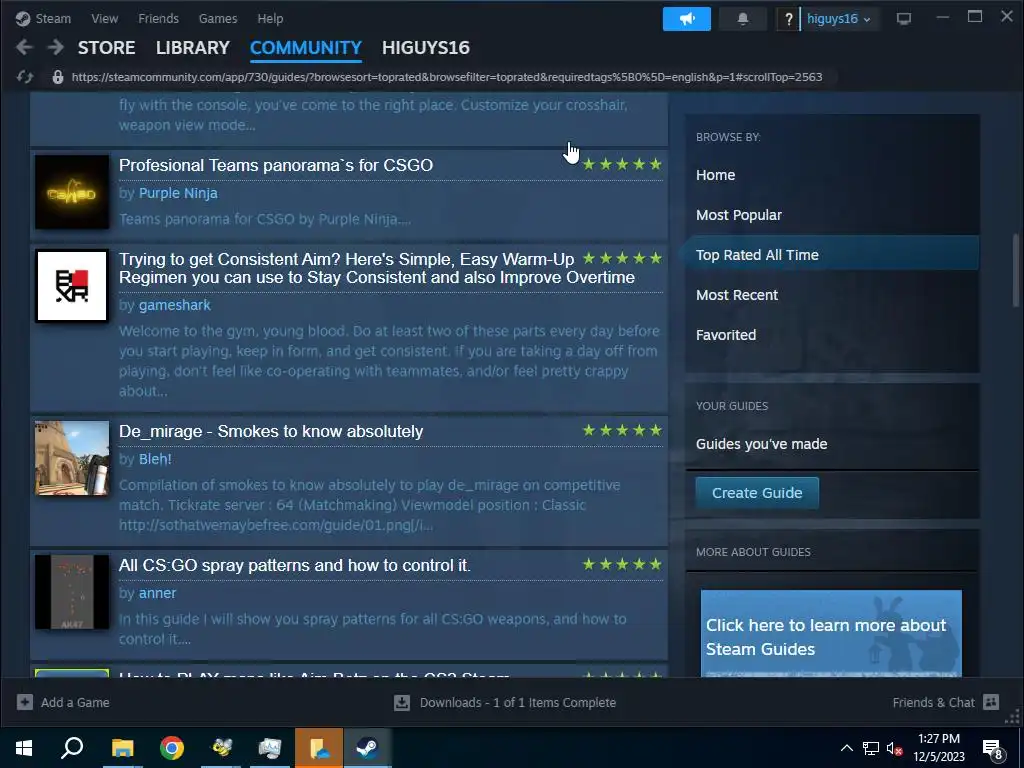Open Downloads 1 of 1 Items Complete
Screen dimensions: 1024x768
pyautogui.click(x=518, y=703)
